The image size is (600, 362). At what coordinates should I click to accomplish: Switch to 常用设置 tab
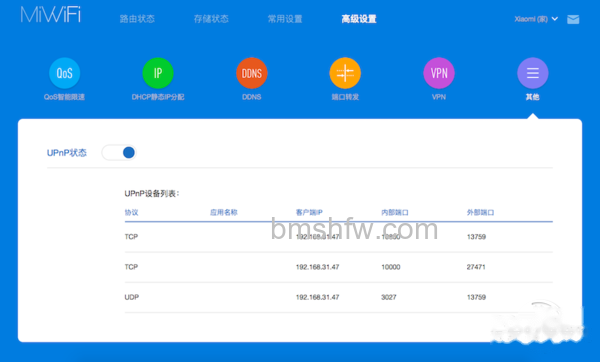click(x=285, y=19)
